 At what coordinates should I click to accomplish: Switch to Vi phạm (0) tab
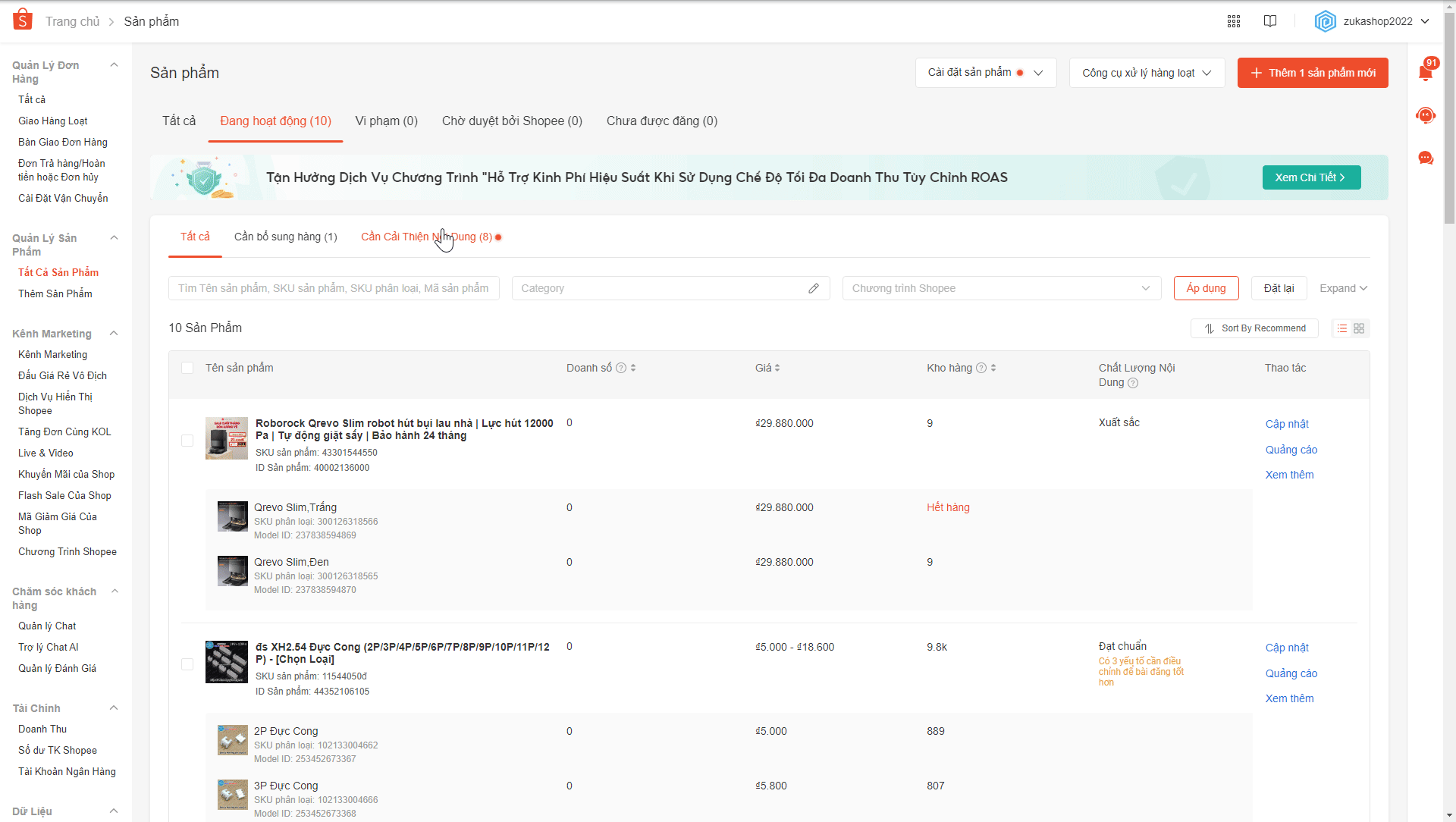click(387, 121)
